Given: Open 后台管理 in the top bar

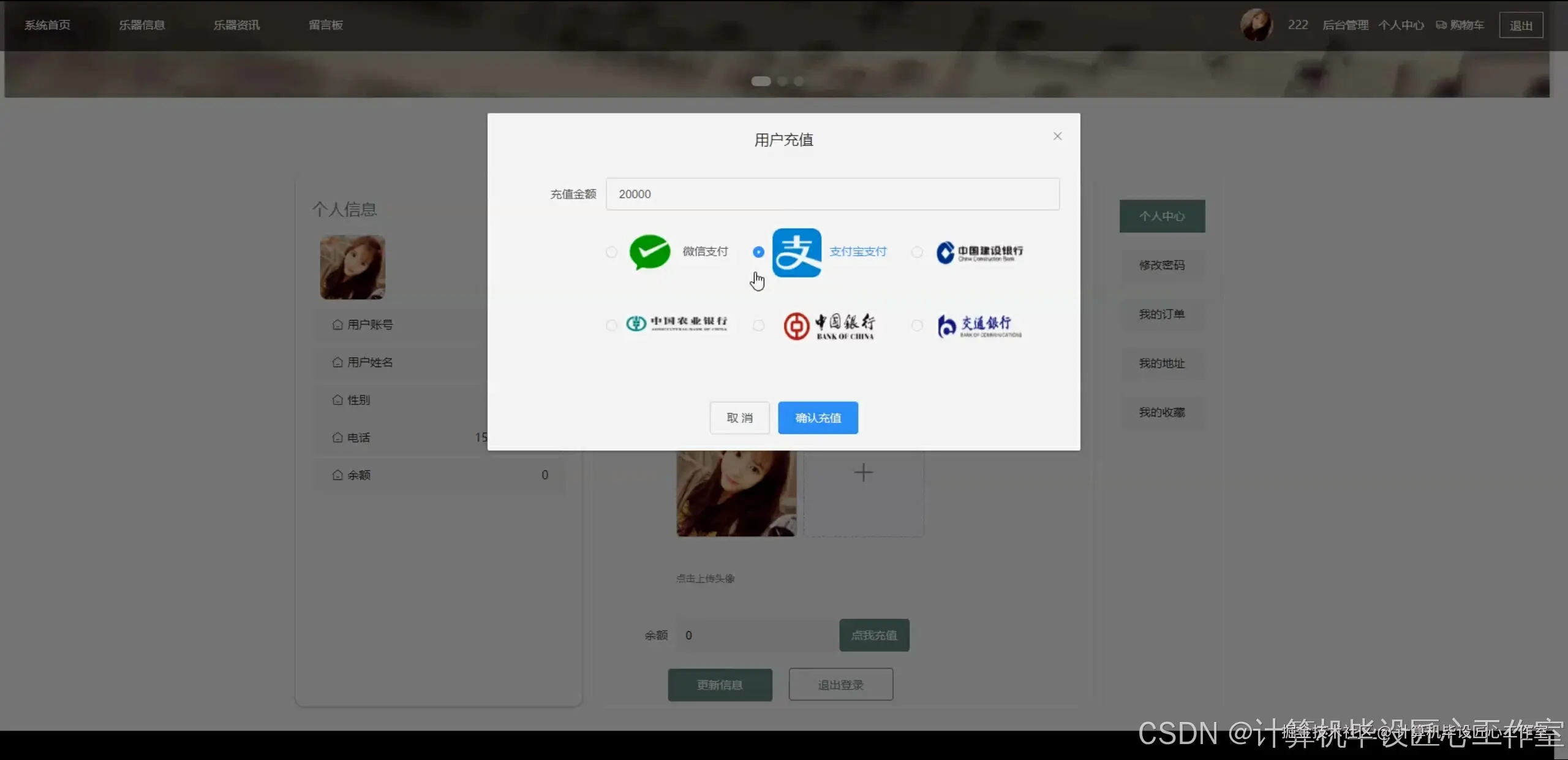Looking at the screenshot, I should click(1345, 25).
